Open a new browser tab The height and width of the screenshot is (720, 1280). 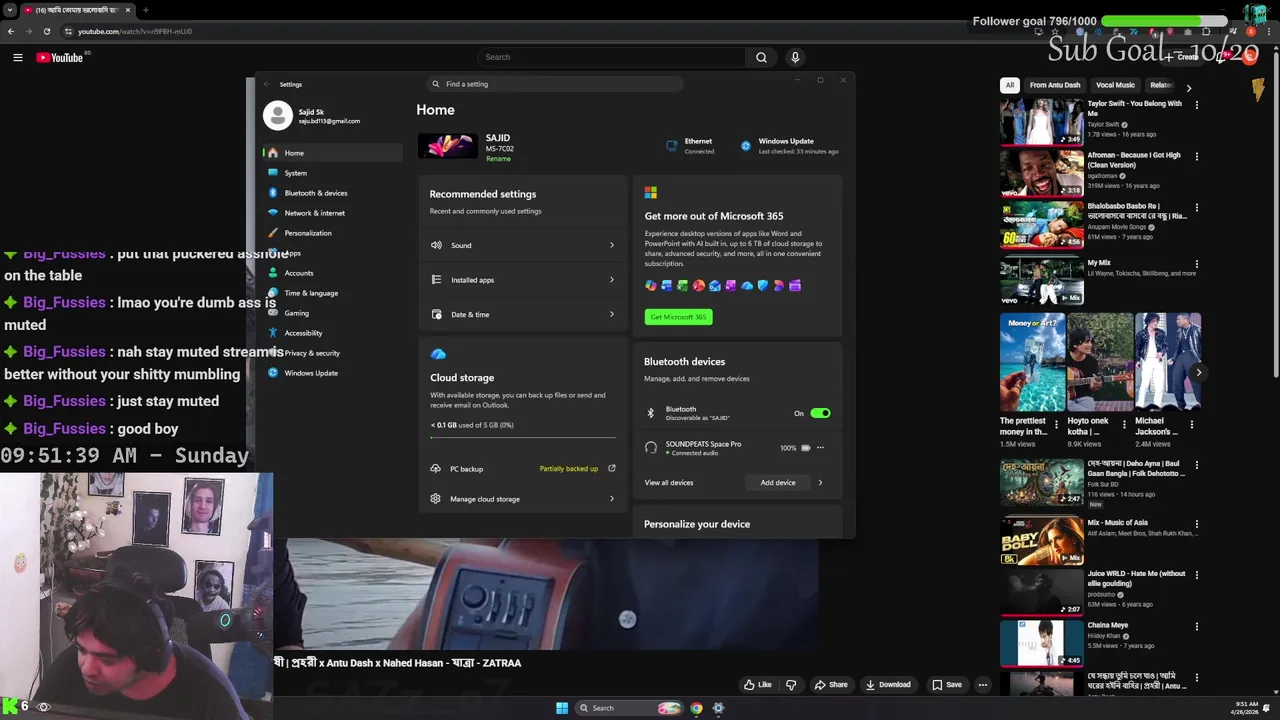tap(146, 10)
